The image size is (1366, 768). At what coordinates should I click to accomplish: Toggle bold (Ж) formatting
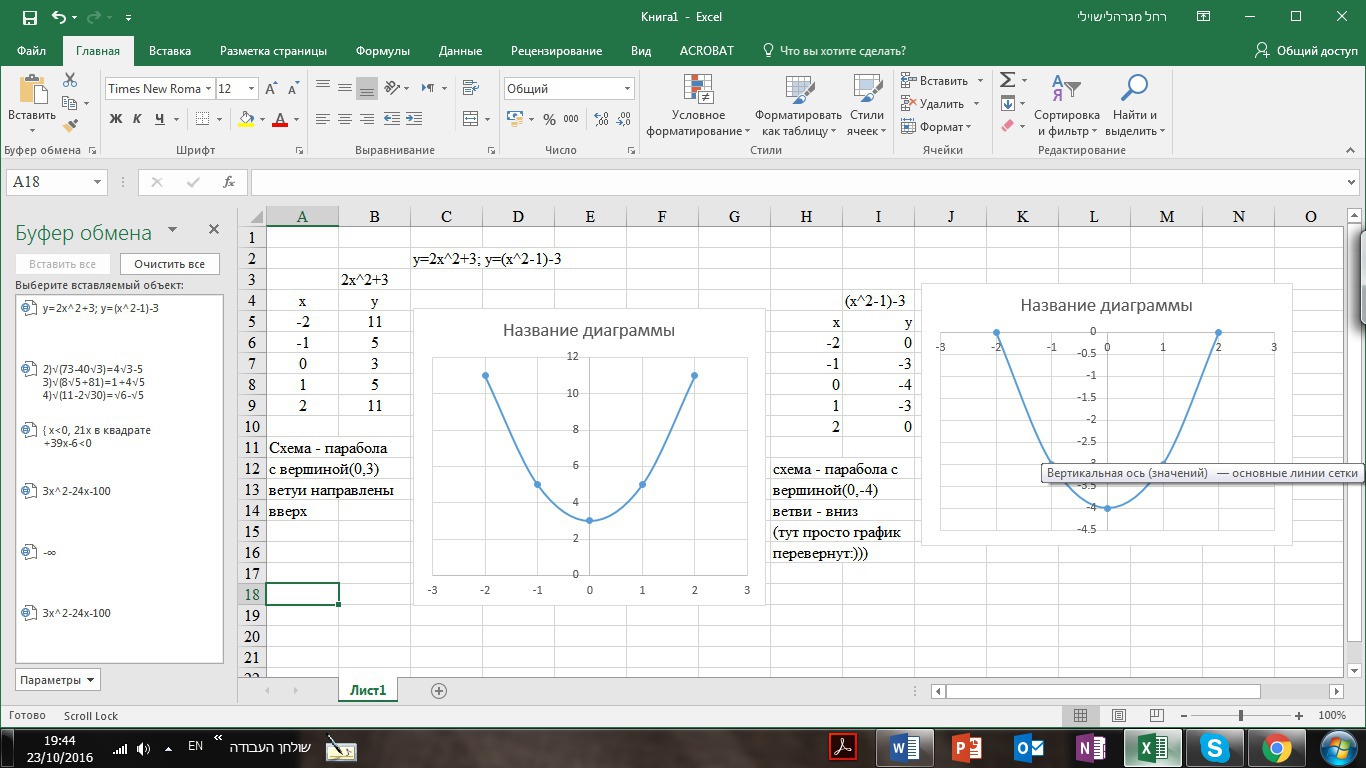116,119
